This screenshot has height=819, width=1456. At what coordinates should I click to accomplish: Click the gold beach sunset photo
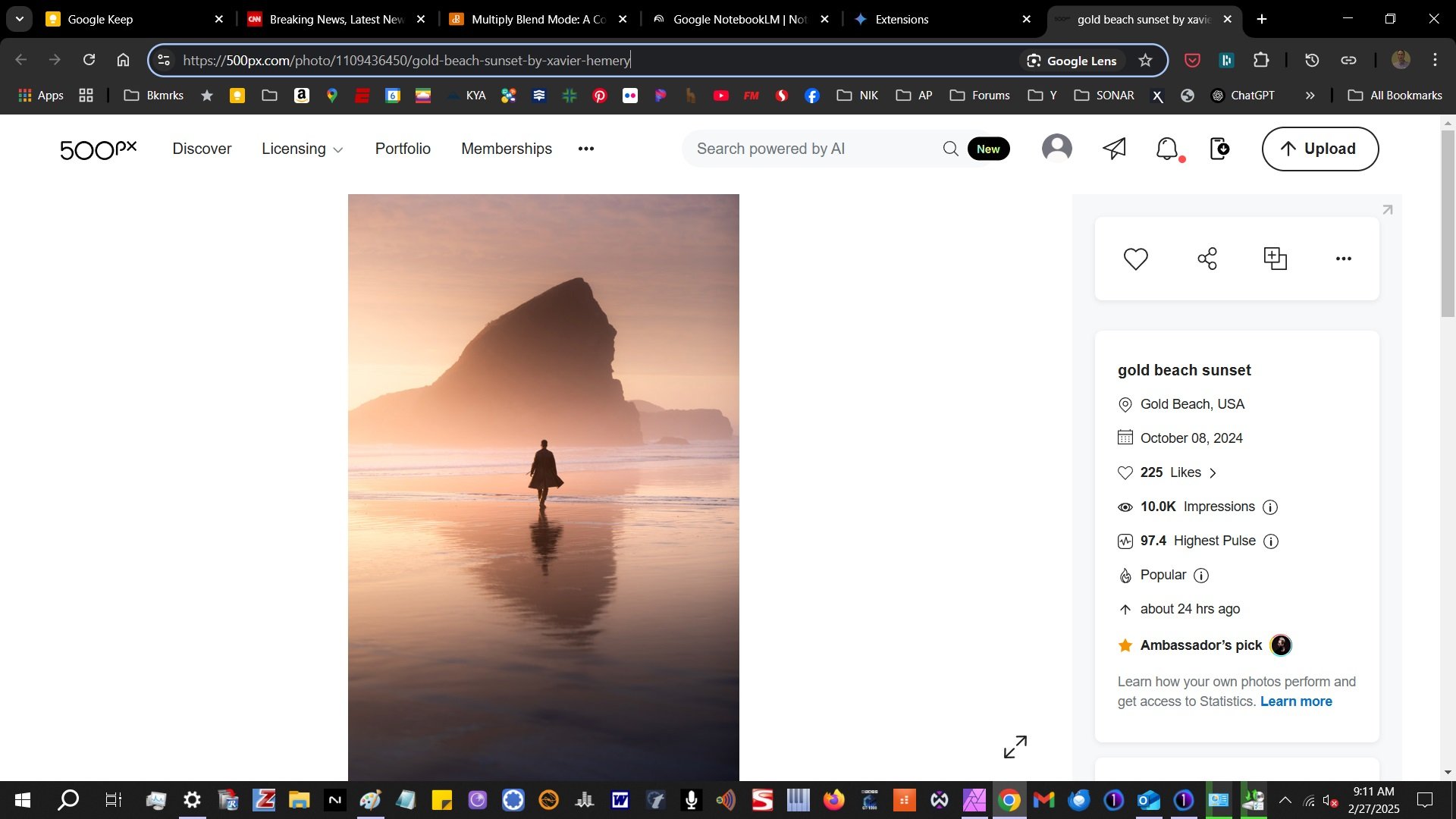[543, 487]
